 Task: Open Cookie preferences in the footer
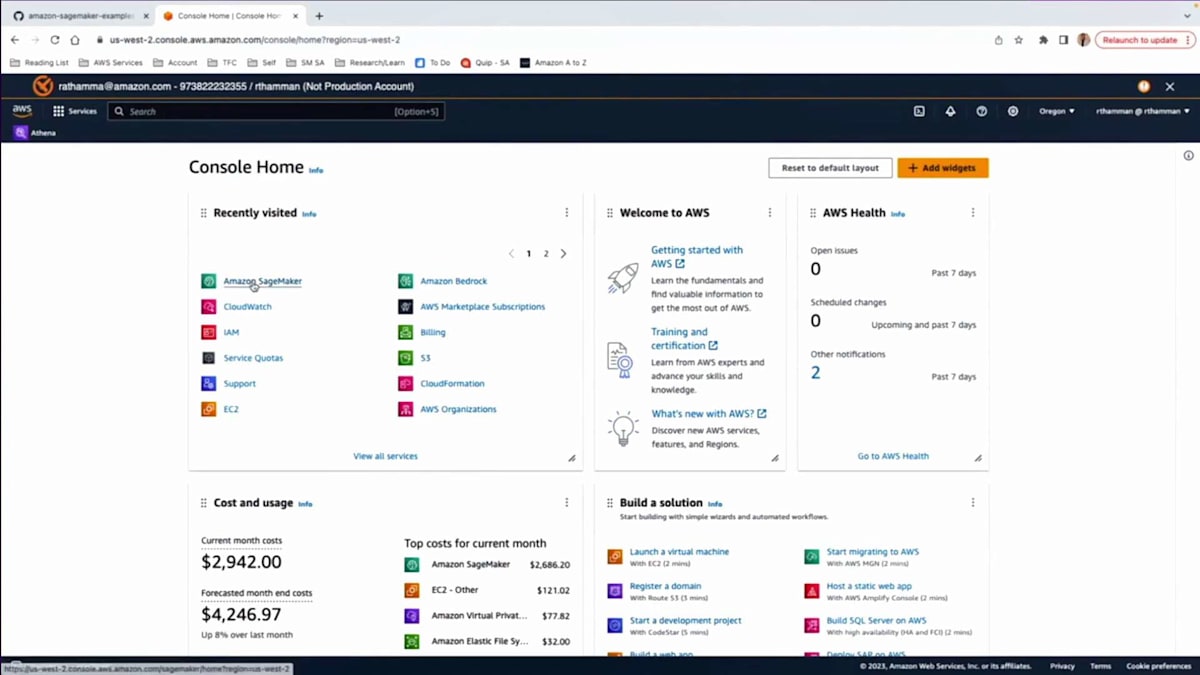(1158, 666)
